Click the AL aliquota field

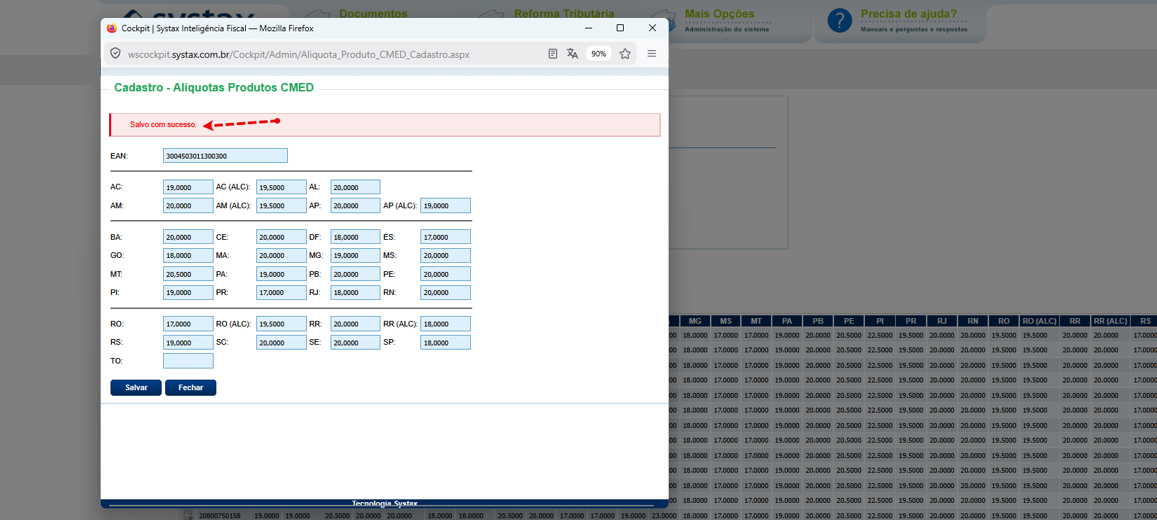pos(356,187)
